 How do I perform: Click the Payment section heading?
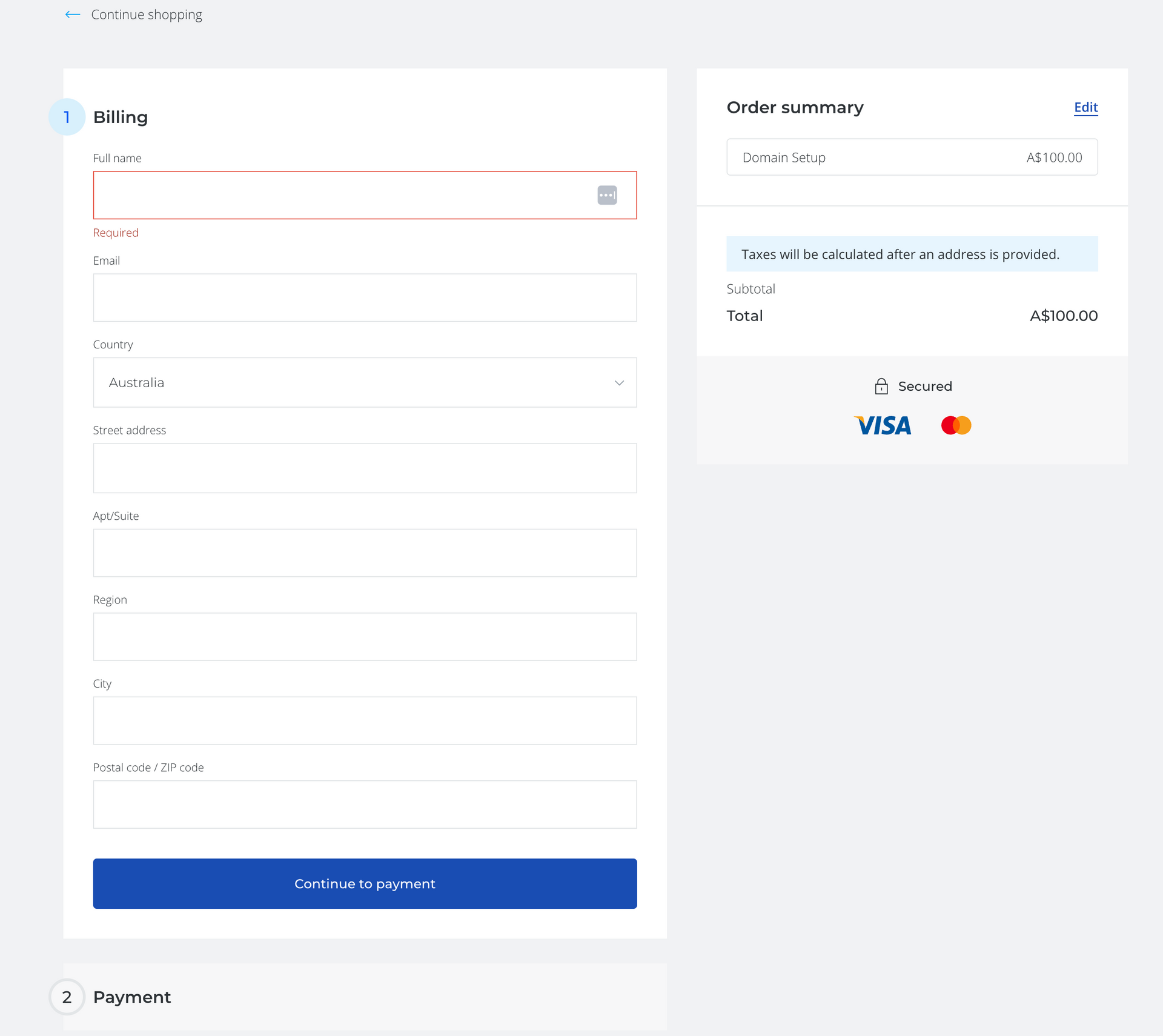(x=132, y=997)
